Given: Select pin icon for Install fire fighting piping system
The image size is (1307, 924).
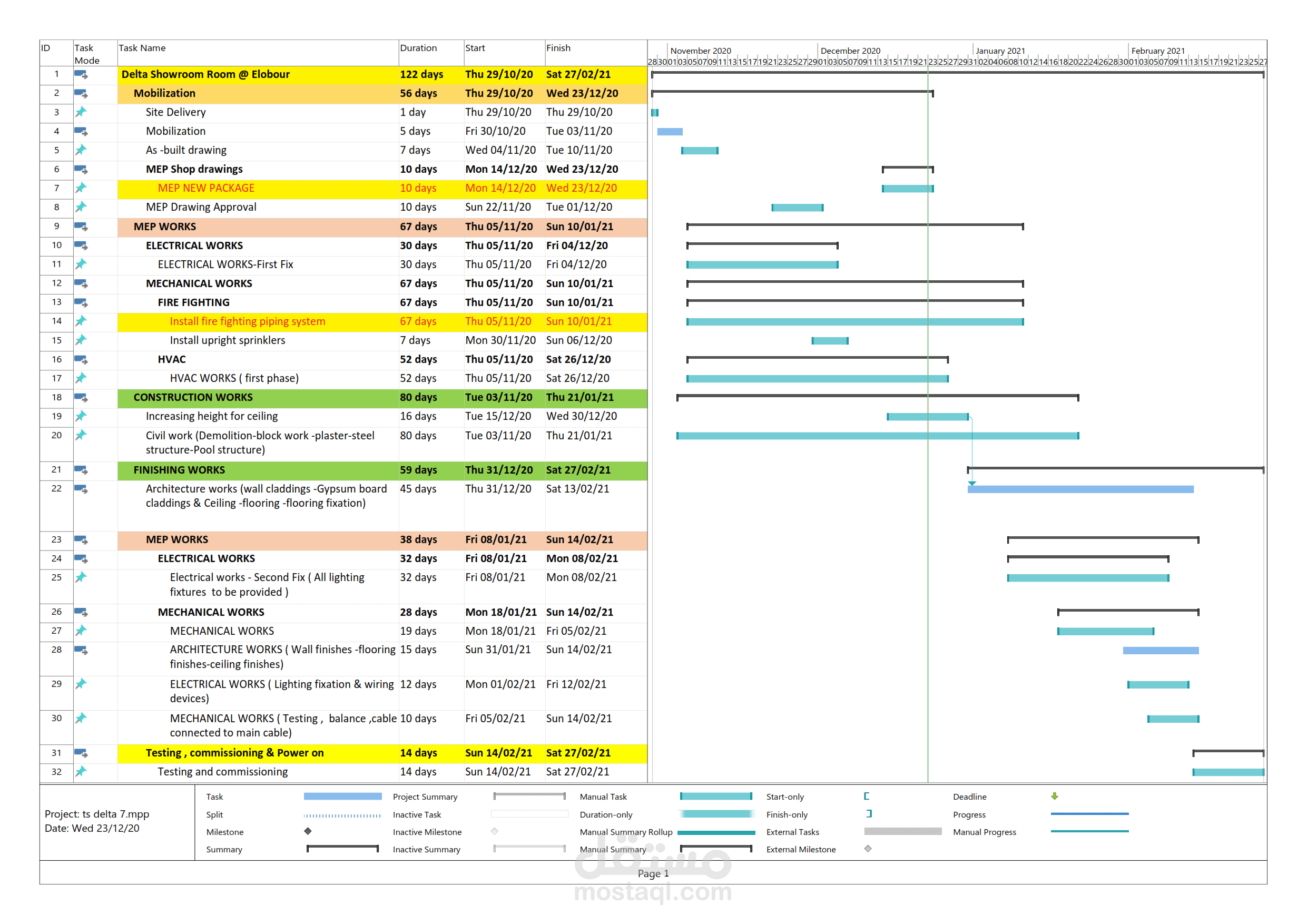Looking at the screenshot, I should [x=81, y=321].
